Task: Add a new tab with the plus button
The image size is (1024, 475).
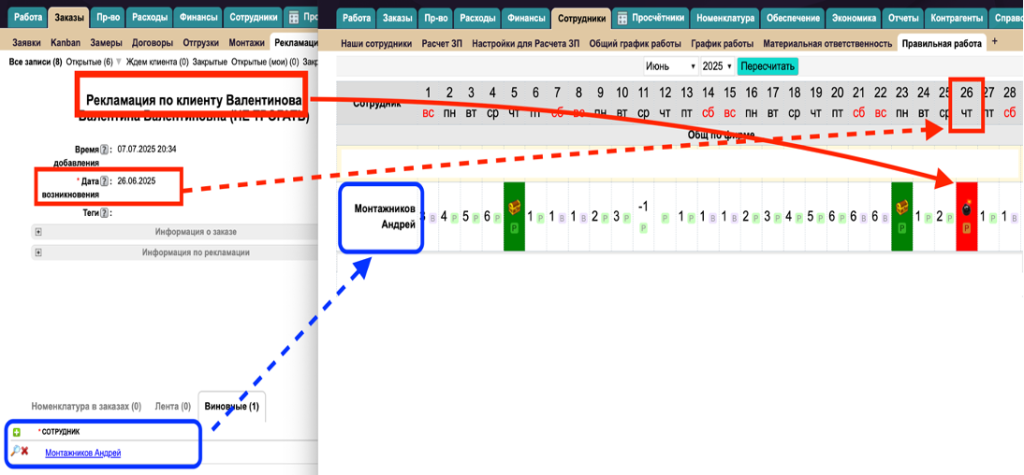Action: pos(995,41)
